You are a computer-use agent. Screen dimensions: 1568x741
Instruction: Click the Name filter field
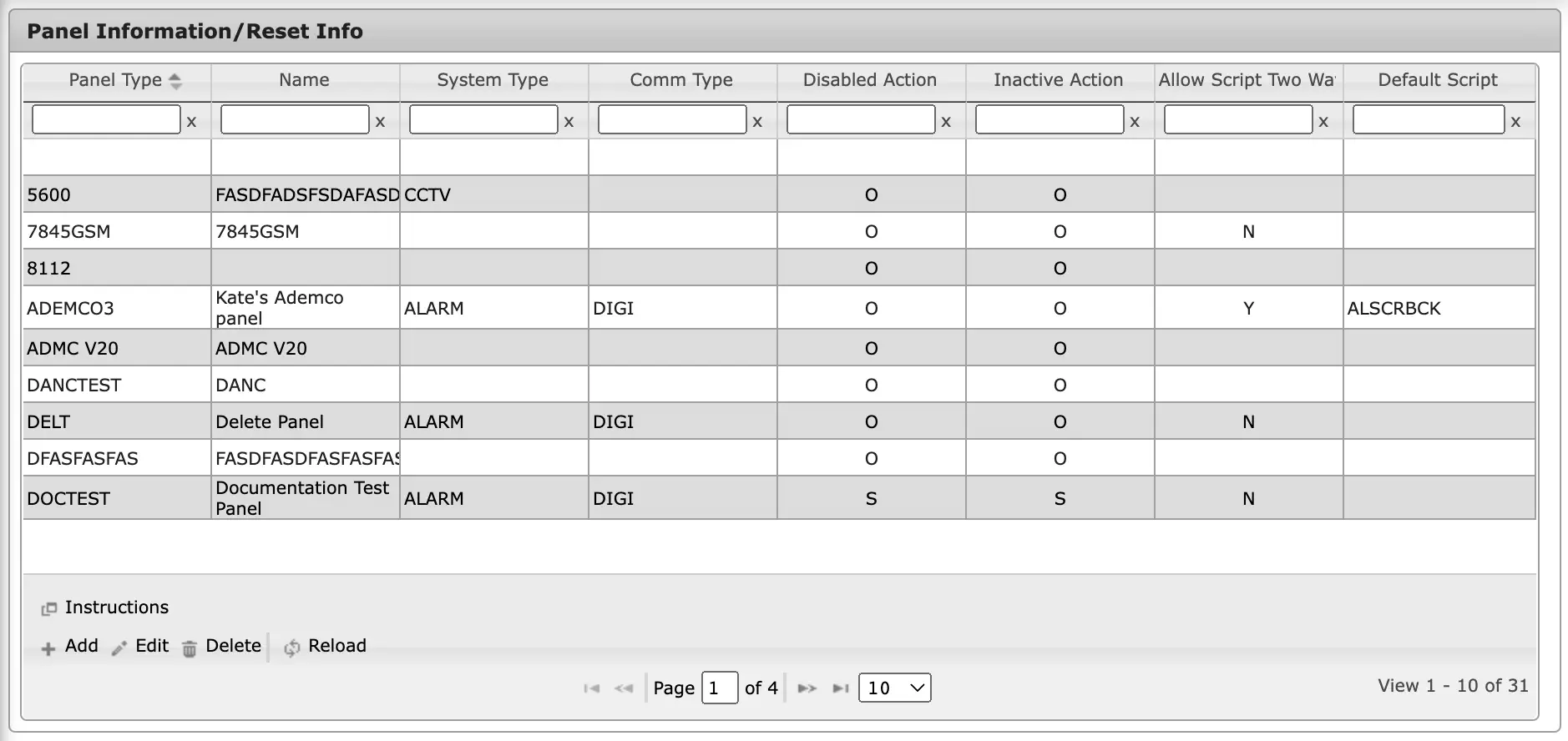295,119
